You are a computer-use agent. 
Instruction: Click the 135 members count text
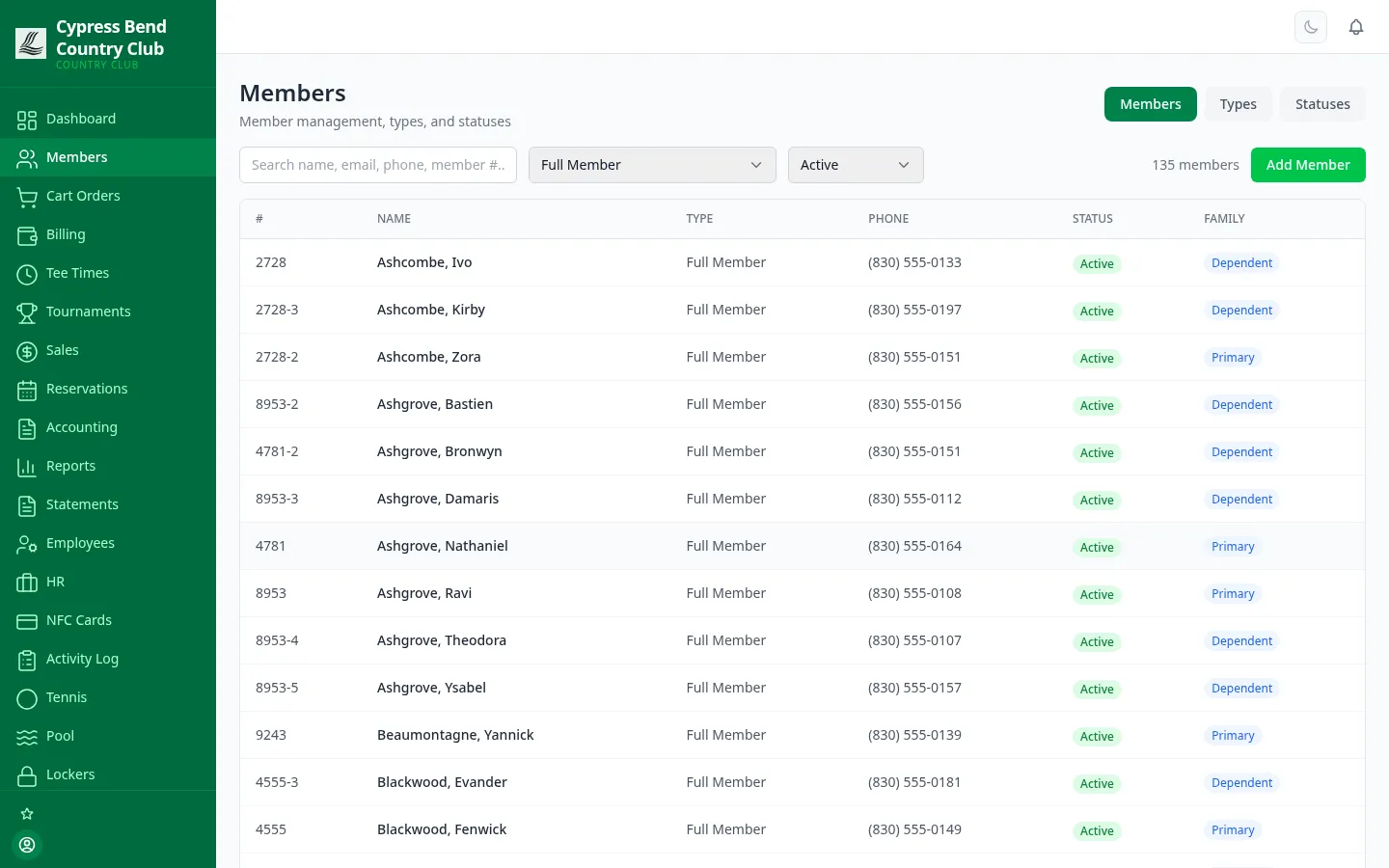(x=1195, y=165)
